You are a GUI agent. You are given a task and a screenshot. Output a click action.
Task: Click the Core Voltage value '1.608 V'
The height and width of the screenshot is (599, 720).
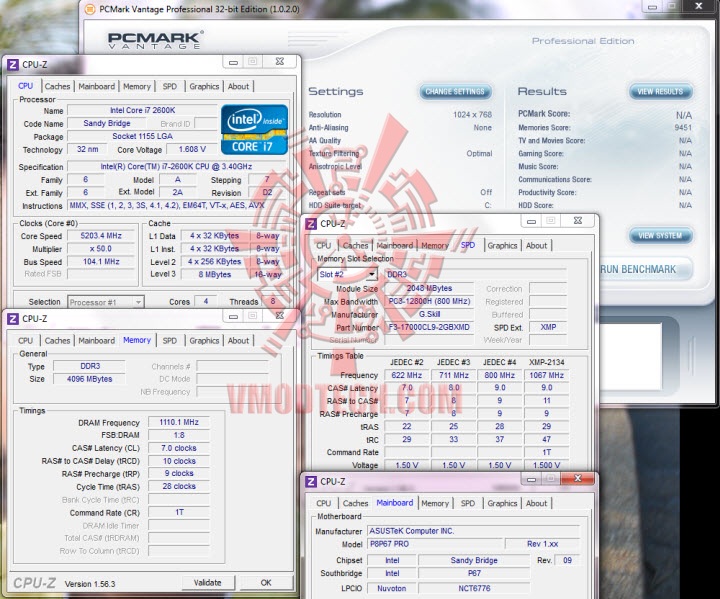192,149
